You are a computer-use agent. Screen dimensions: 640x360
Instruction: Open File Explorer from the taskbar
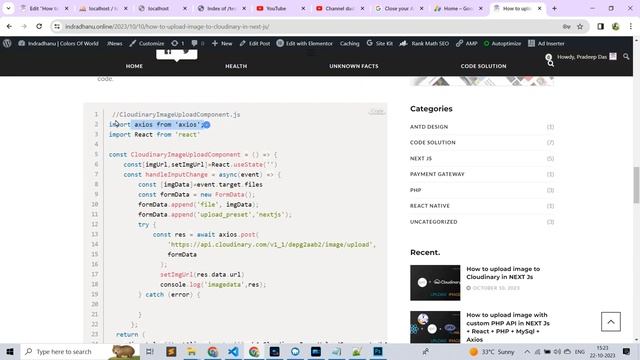tap(191, 351)
